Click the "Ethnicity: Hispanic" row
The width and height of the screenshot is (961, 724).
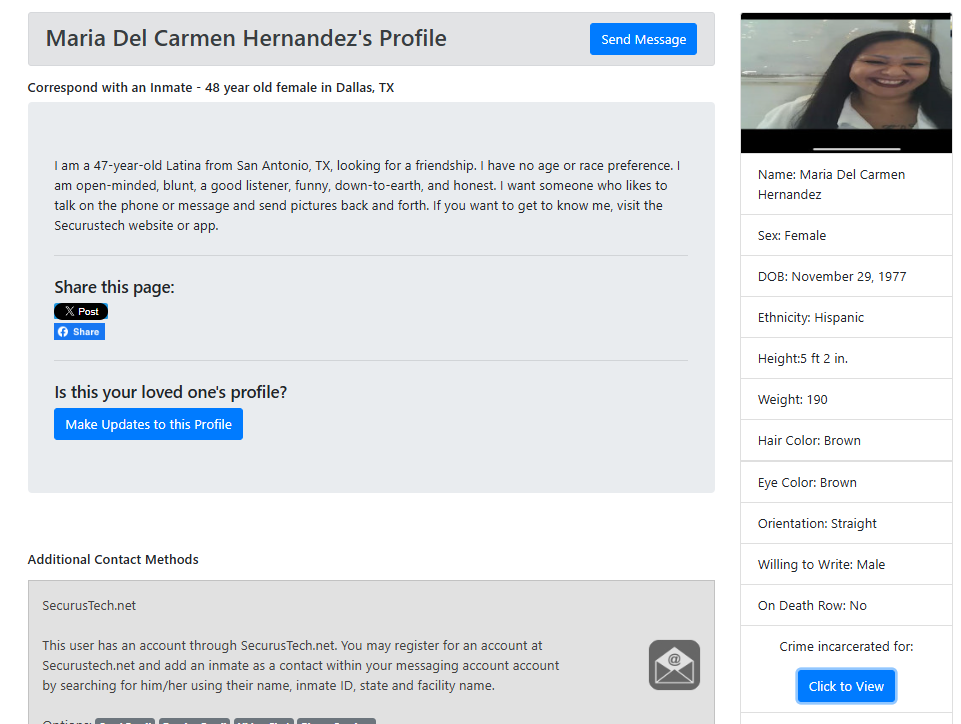[x=846, y=318]
